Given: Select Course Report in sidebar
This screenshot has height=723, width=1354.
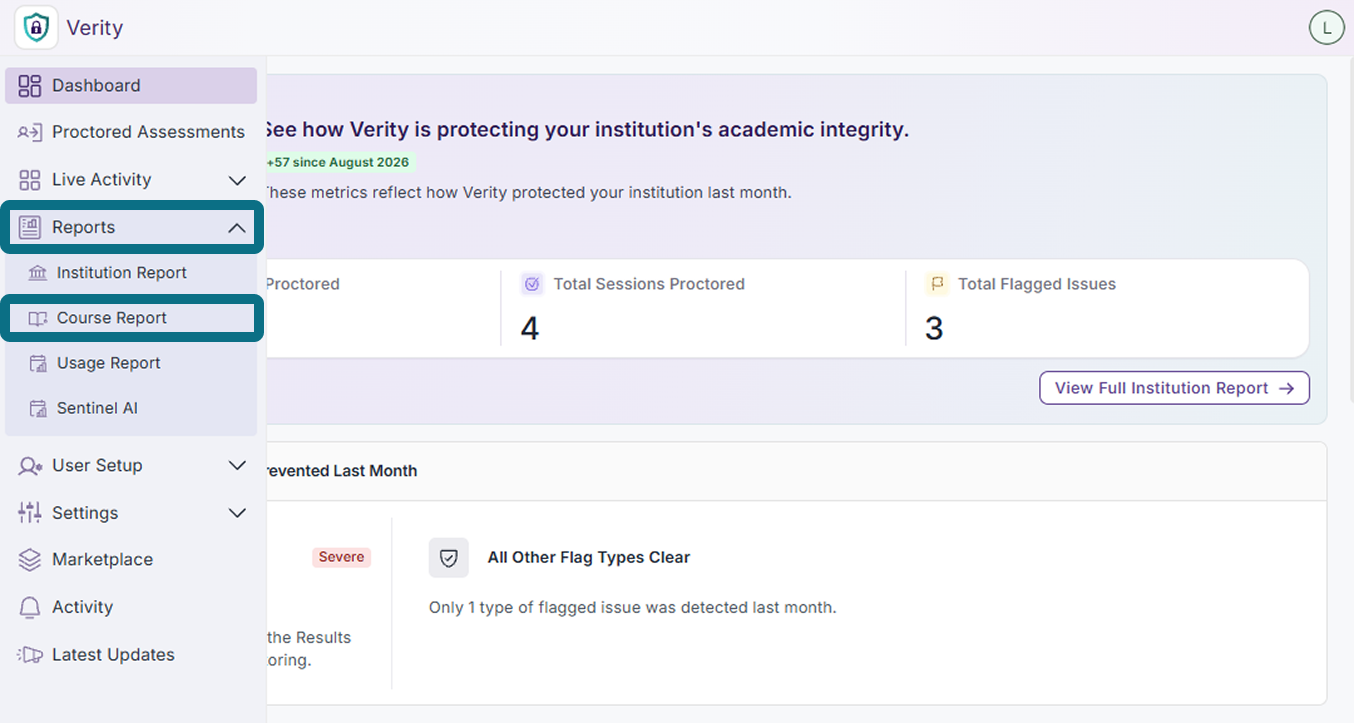Looking at the screenshot, I should pos(131,318).
